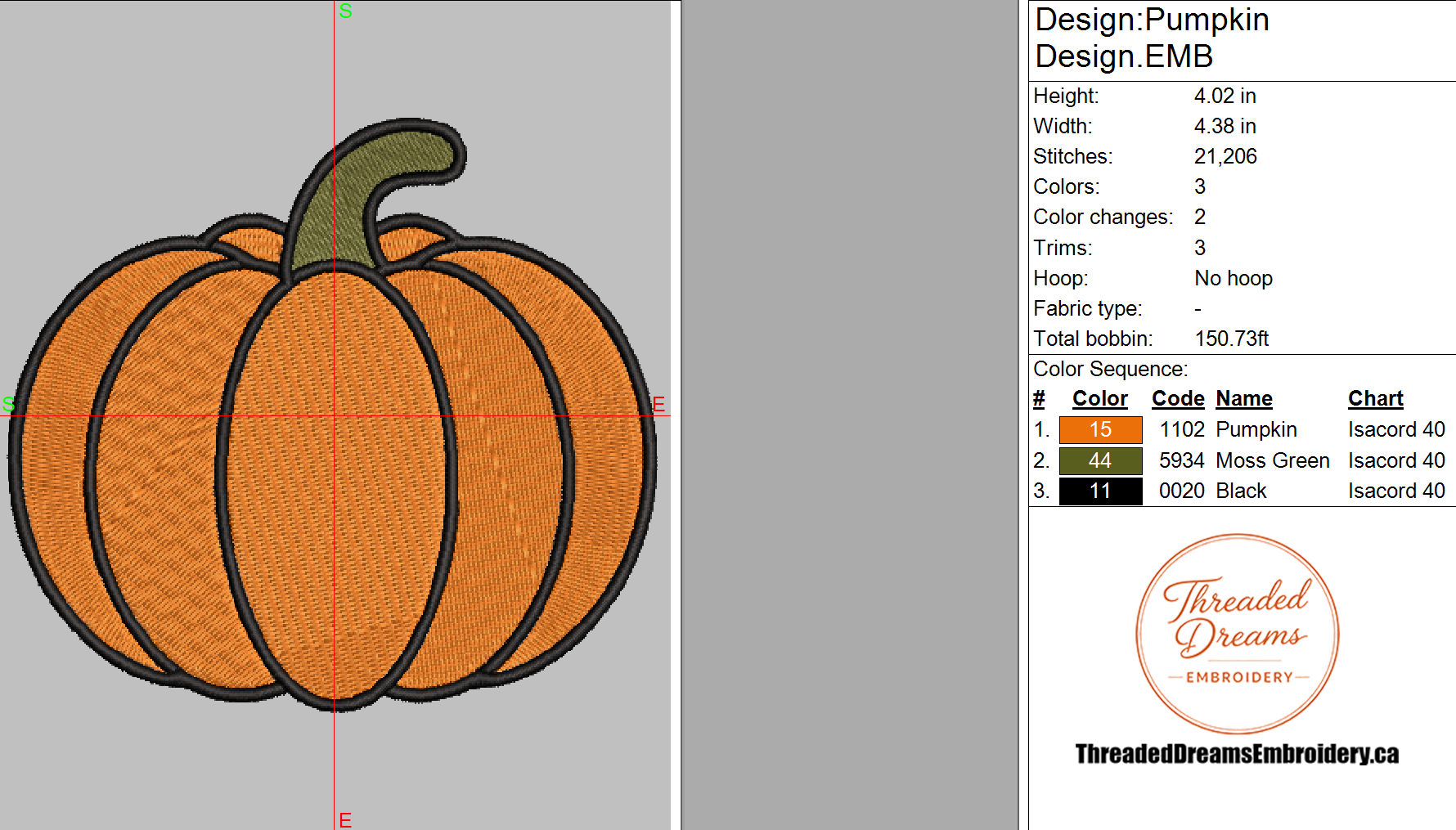Click the Pumpkin thread name
This screenshot has height=830, width=1456.
click(1256, 430)
